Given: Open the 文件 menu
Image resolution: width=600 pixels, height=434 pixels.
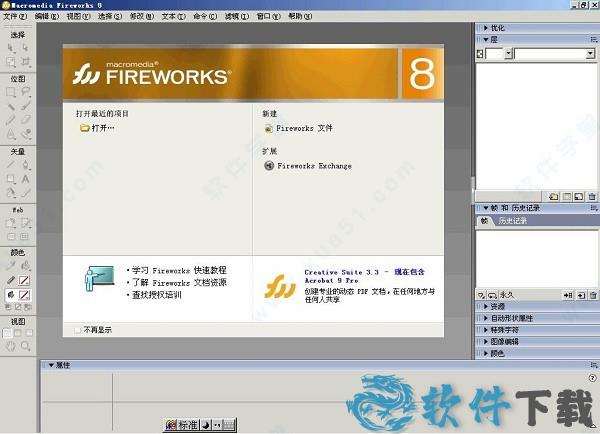Looking at the screenshot, I should [15, 17].
